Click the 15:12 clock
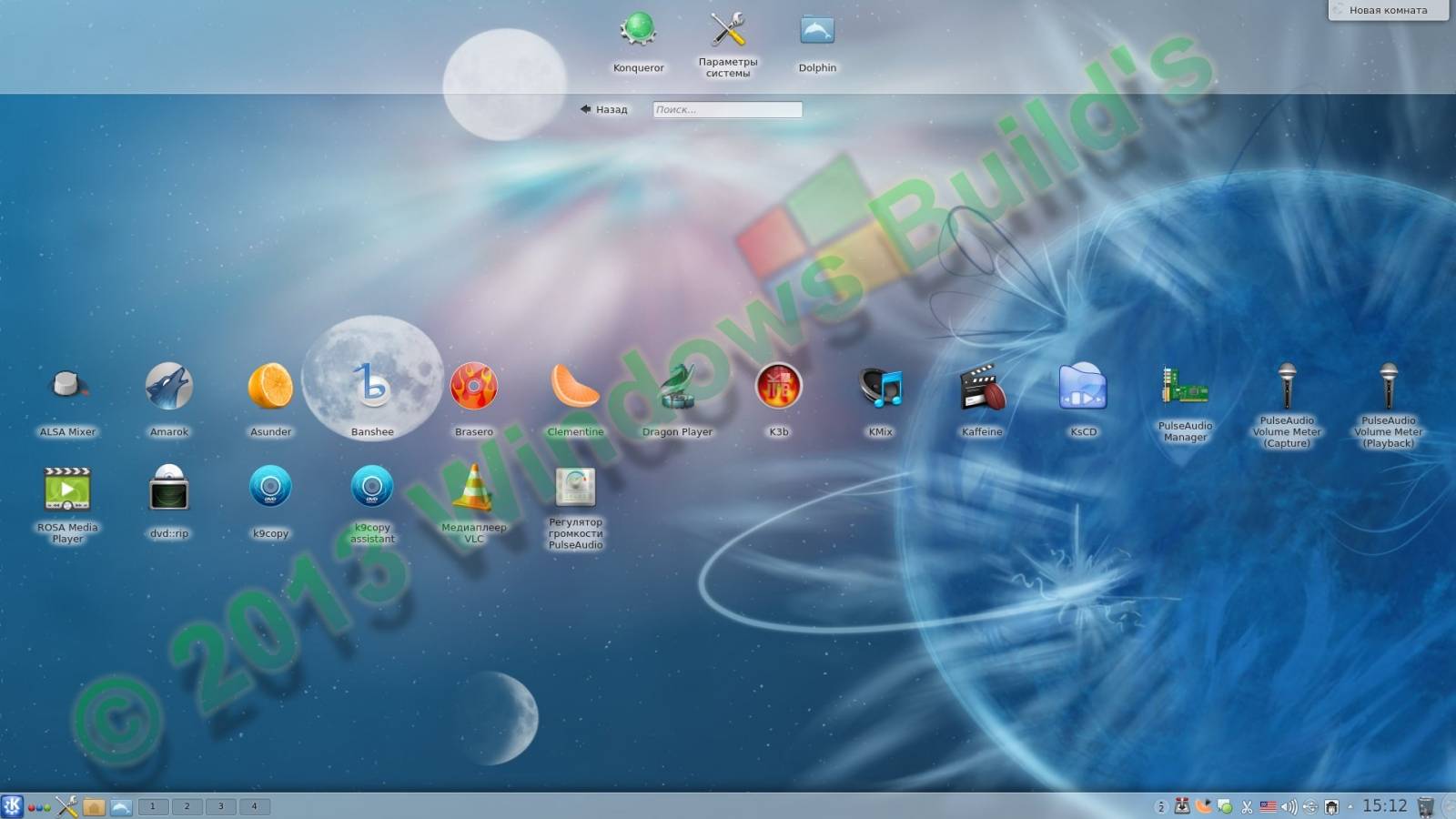The image size is (1456, 819). point(1384,806)
